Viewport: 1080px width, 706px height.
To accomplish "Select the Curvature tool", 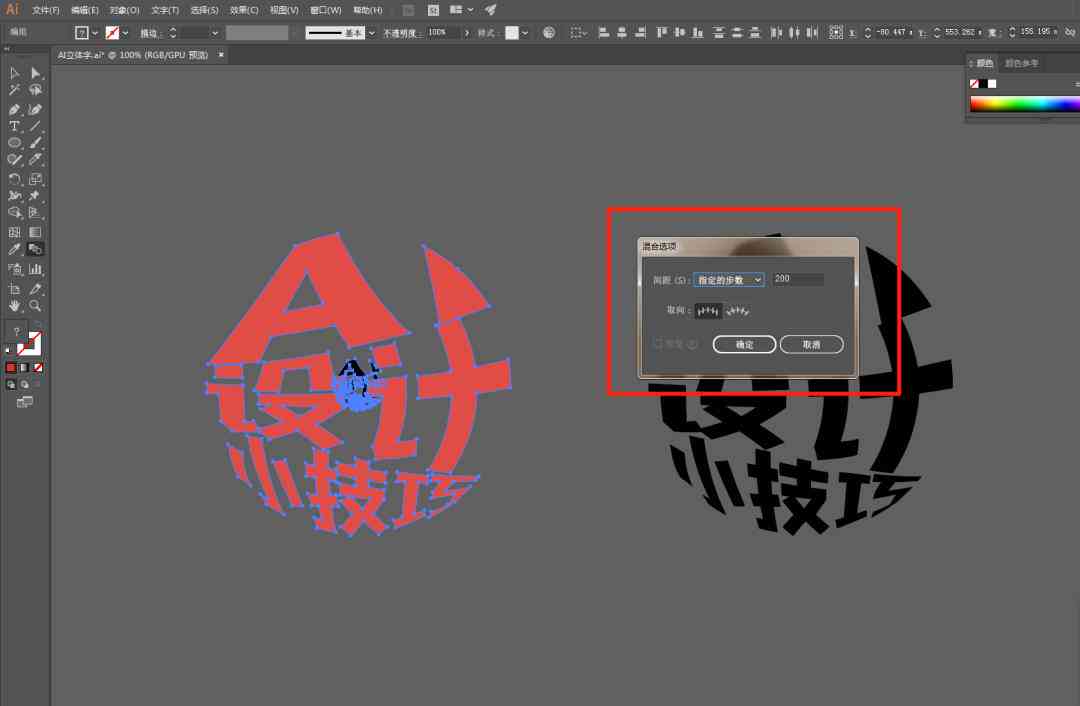I will [35, 109].
